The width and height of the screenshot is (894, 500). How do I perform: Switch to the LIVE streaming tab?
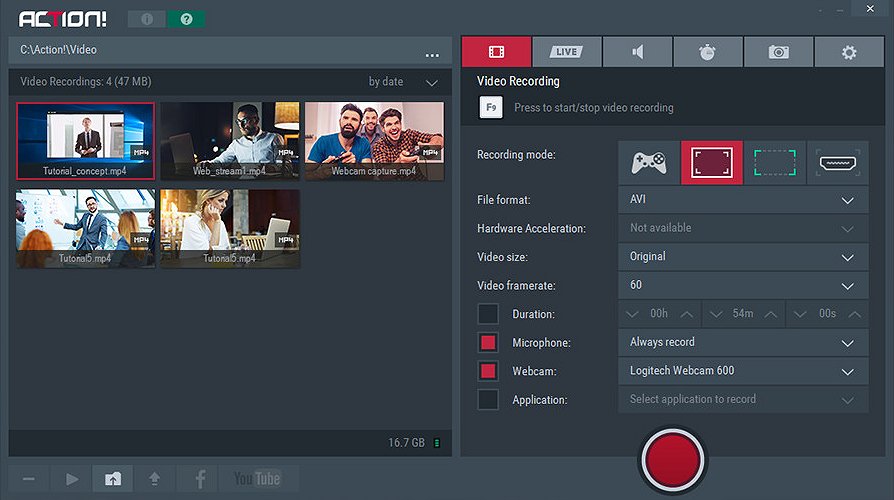[567, 52]
